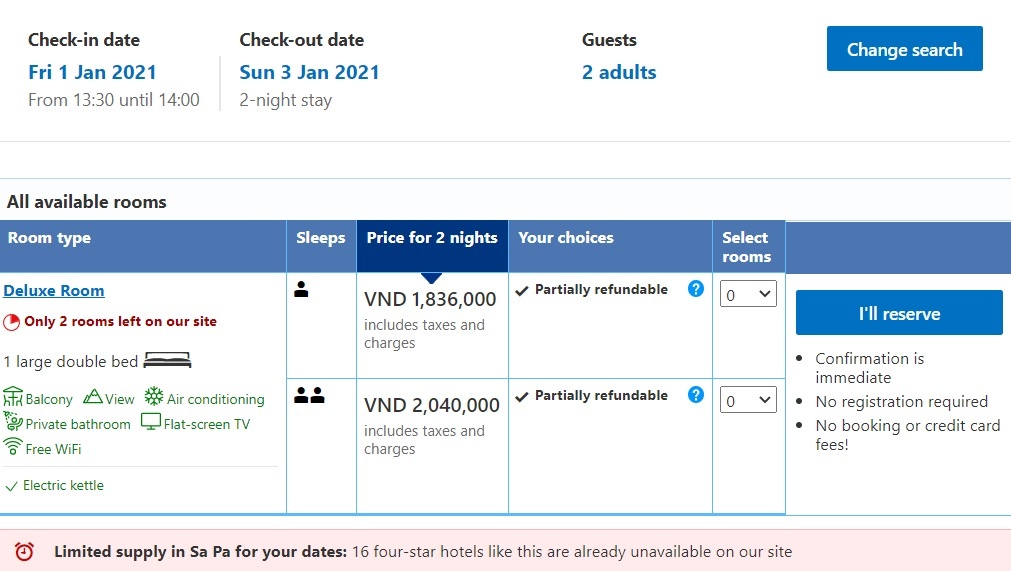
Task: Click the air conditioning snowflake icon
Action: [154, 397]
